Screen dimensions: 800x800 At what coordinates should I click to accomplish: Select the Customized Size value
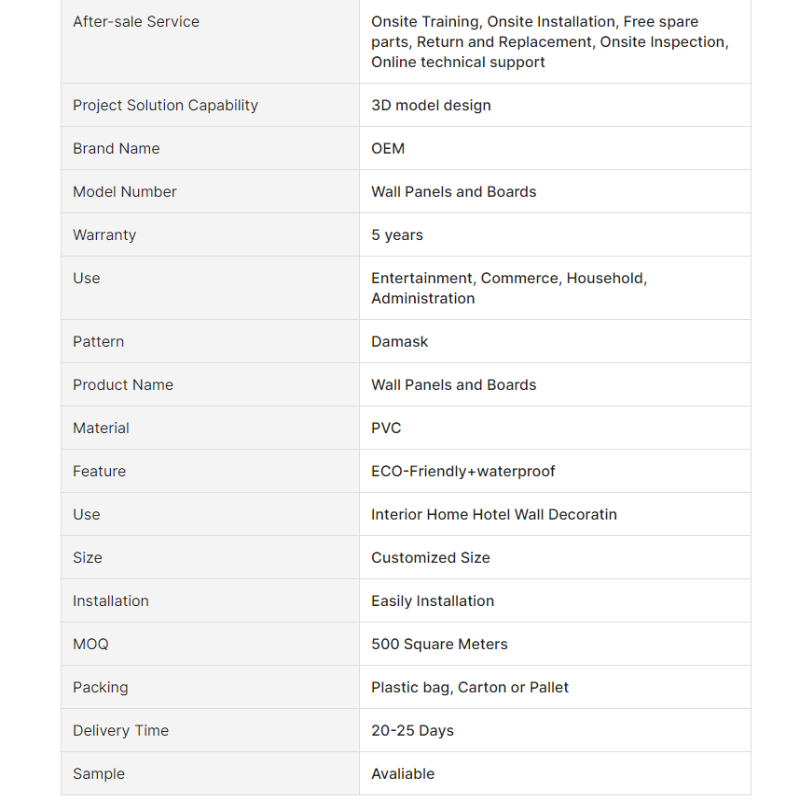coord(431,557)
